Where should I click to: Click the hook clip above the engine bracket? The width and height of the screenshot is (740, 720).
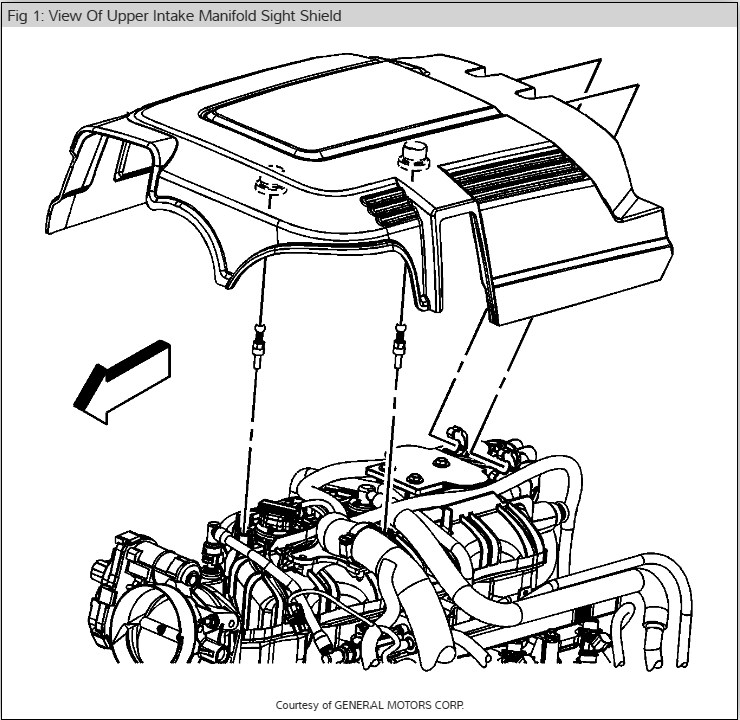point(457,436)
